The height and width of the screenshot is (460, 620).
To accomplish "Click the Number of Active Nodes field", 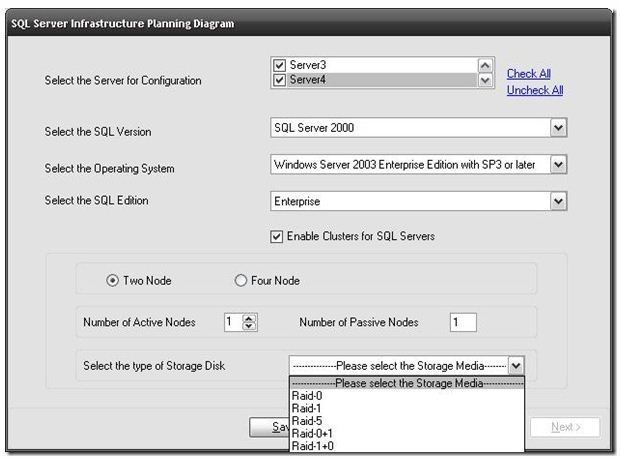I will pos(234,322).
